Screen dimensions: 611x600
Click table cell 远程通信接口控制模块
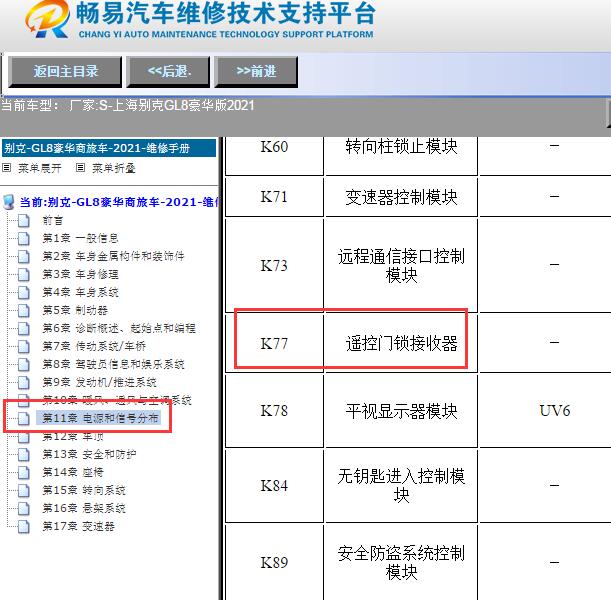click(x=401, y=266)
